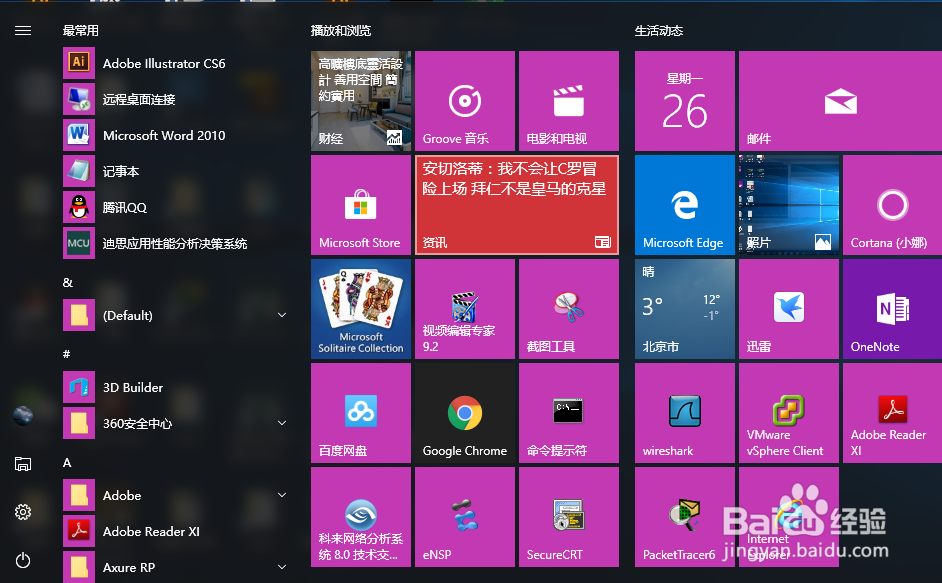Open 视频编辑专家 9.2 tile

[465, 309]
